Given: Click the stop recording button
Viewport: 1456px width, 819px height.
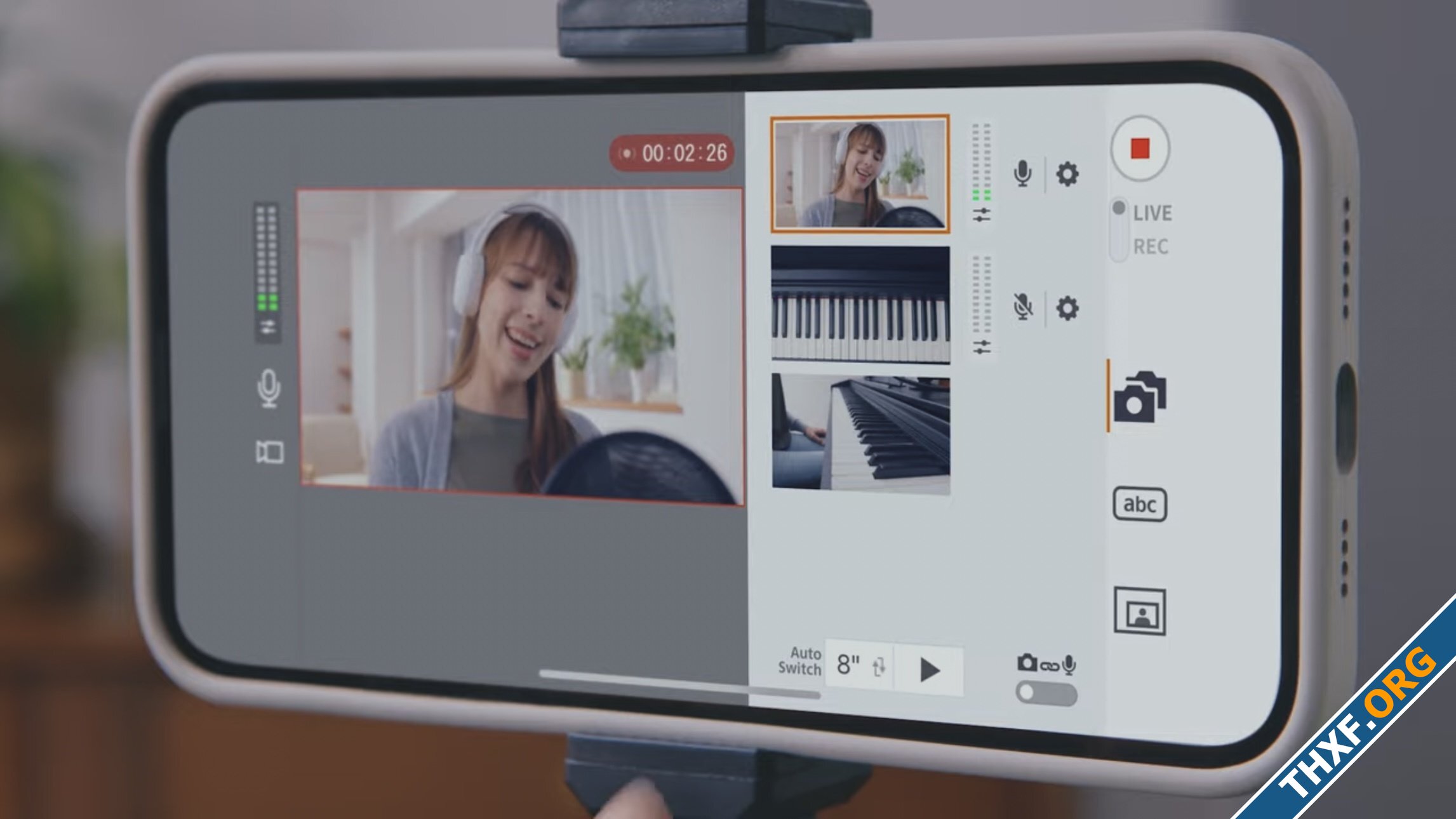Looking at the screenshot, I should point(1140,147).
